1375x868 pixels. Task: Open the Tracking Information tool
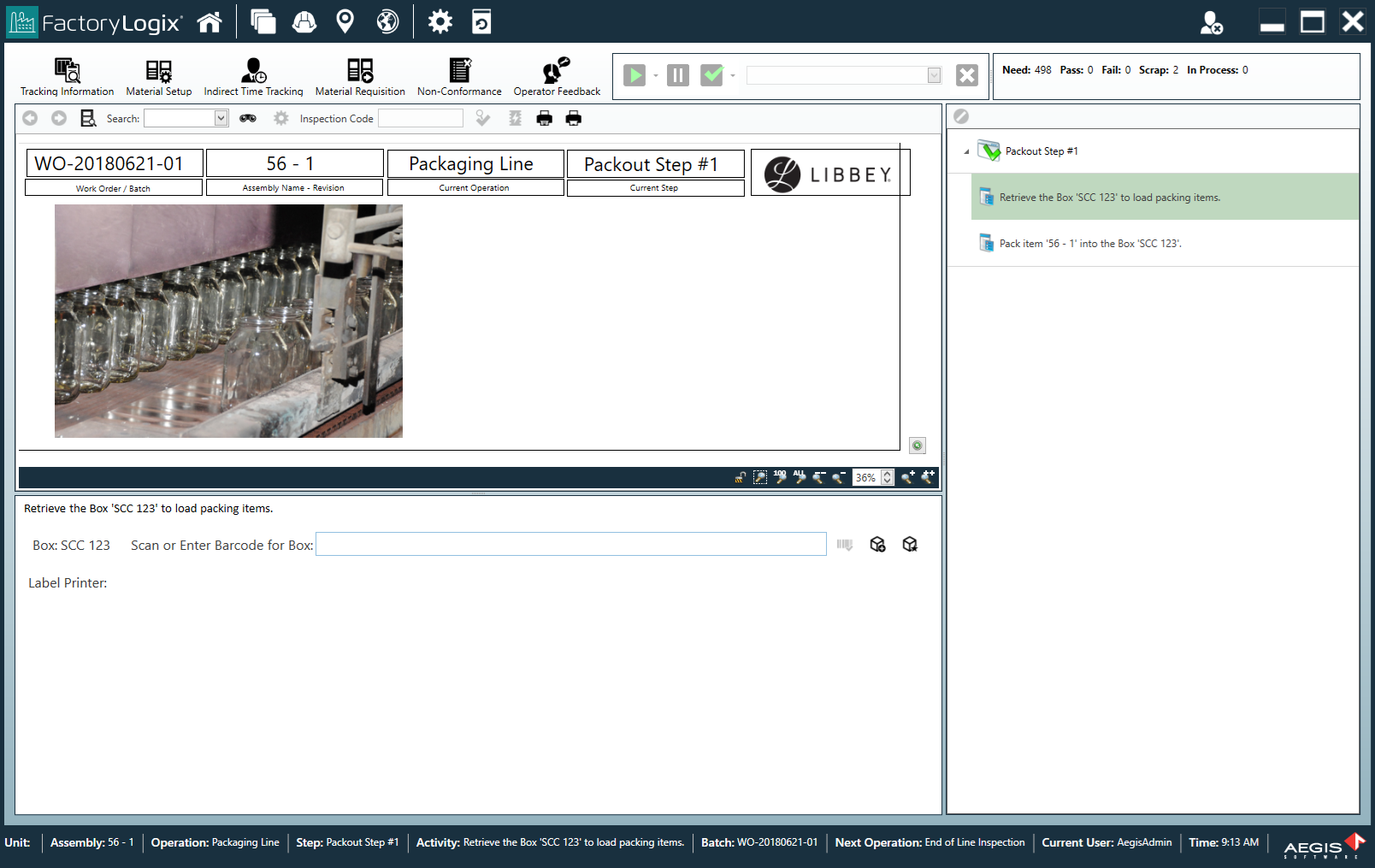click(67, 77)
